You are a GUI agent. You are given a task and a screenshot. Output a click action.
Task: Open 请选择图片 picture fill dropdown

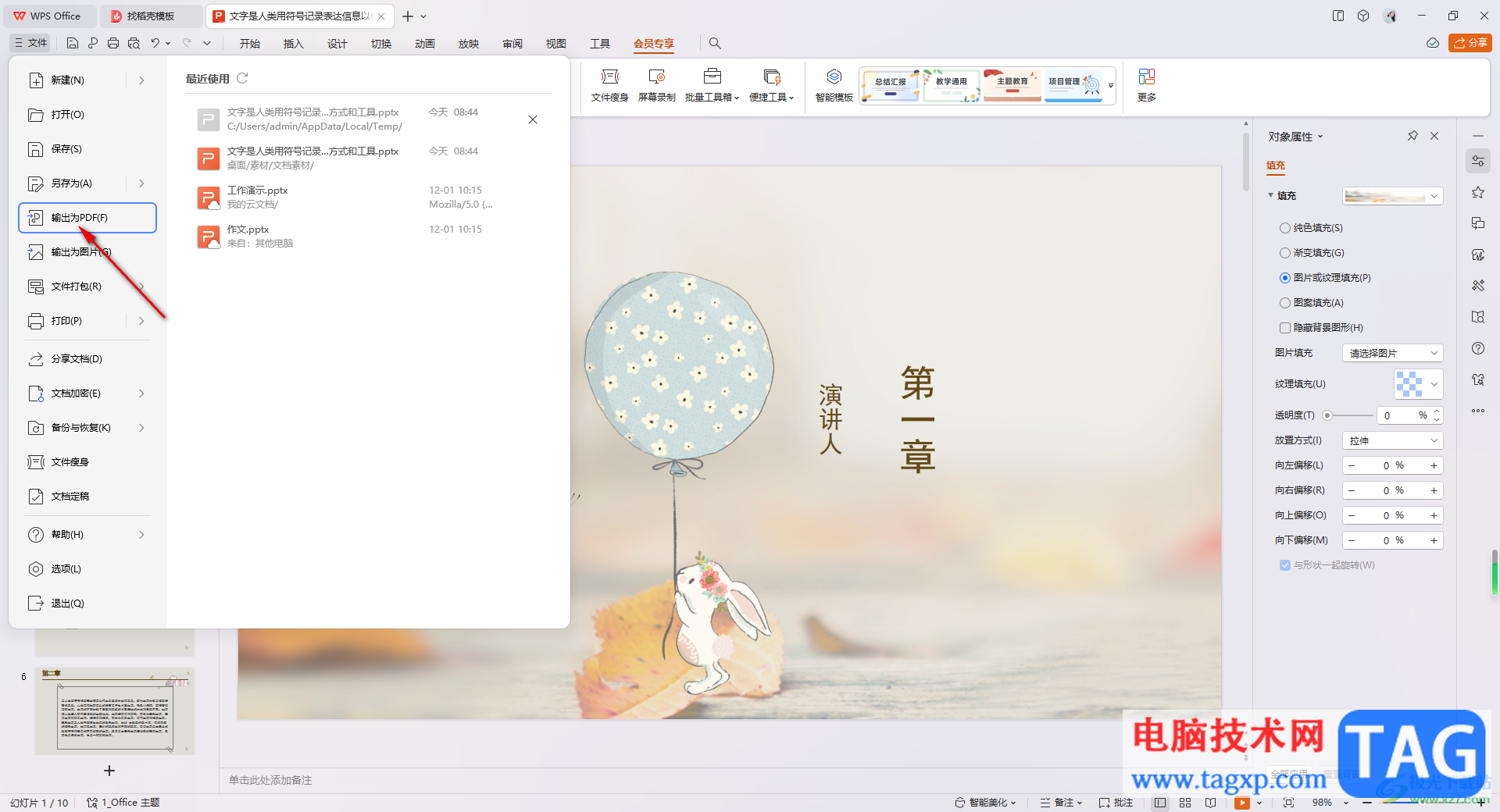pyautogui.click(x=1392, y=353)
